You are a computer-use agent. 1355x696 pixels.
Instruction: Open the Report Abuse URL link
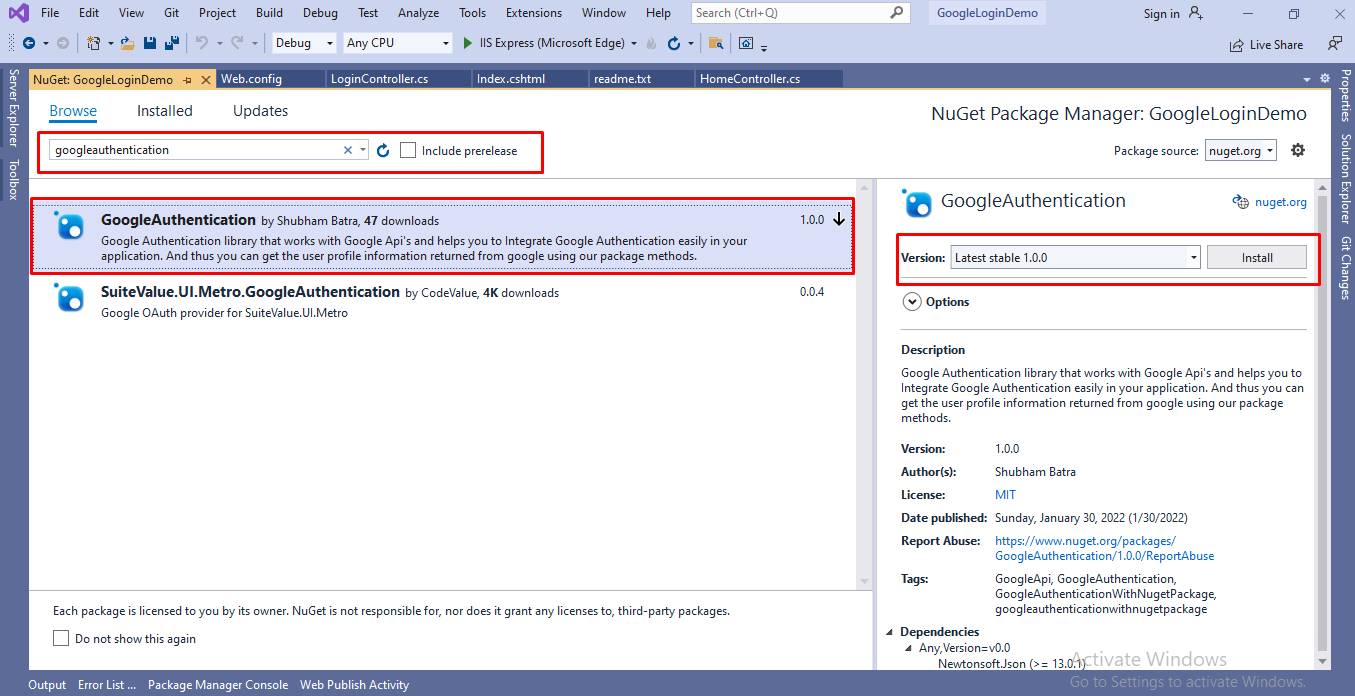tap(1104, 548)
